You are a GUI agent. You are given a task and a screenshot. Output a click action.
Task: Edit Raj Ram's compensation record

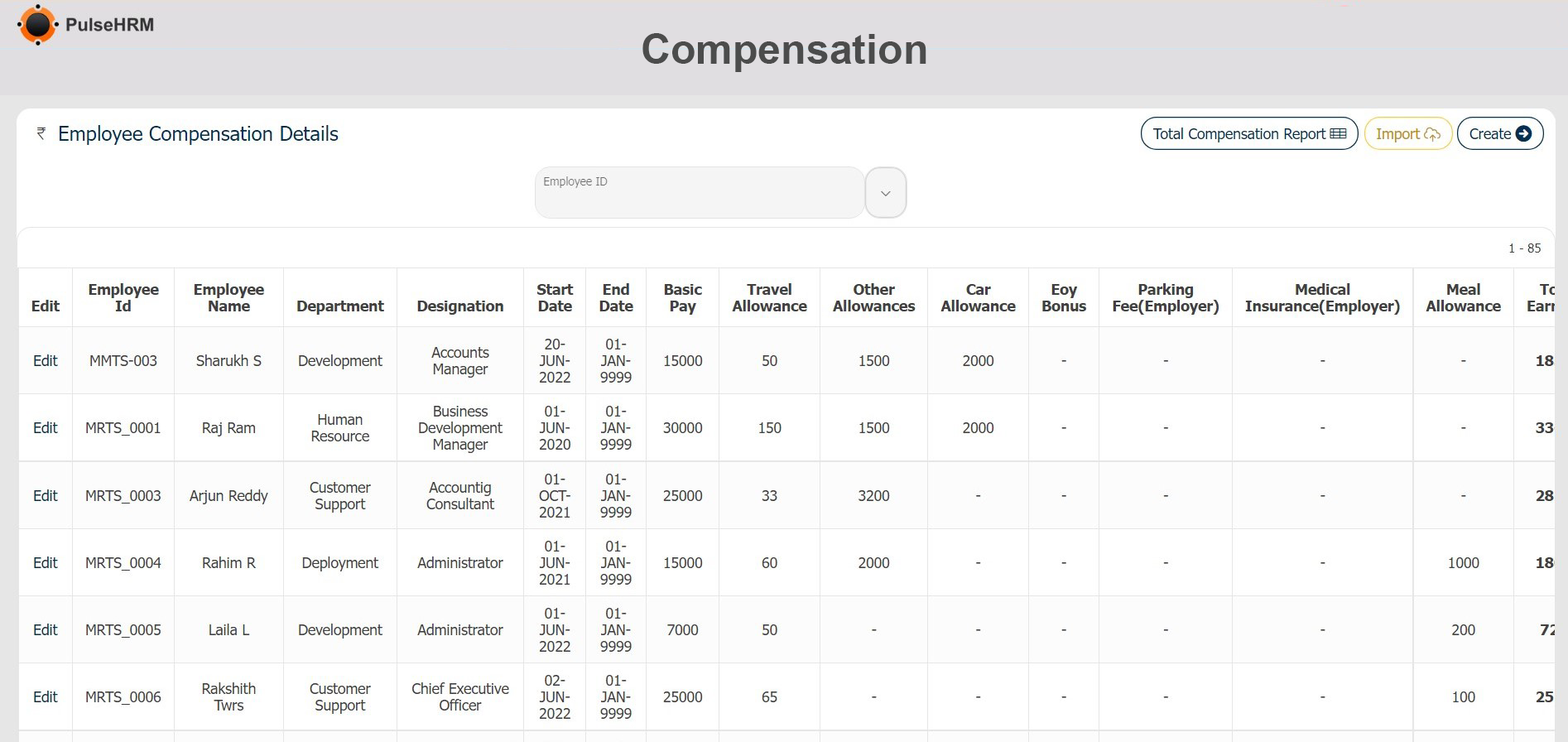click(x=46, y=428)
